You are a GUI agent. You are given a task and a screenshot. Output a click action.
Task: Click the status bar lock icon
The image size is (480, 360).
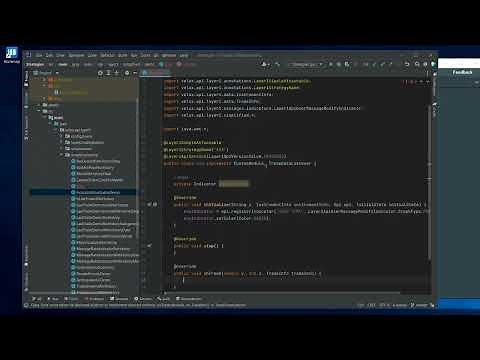pyautogui.click(x=432, y=305)
